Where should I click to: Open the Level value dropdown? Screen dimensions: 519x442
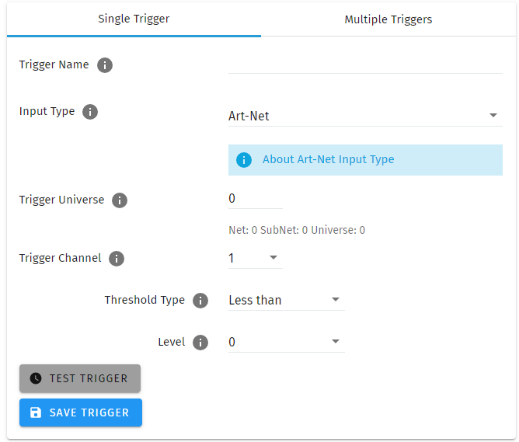point(286,342)
